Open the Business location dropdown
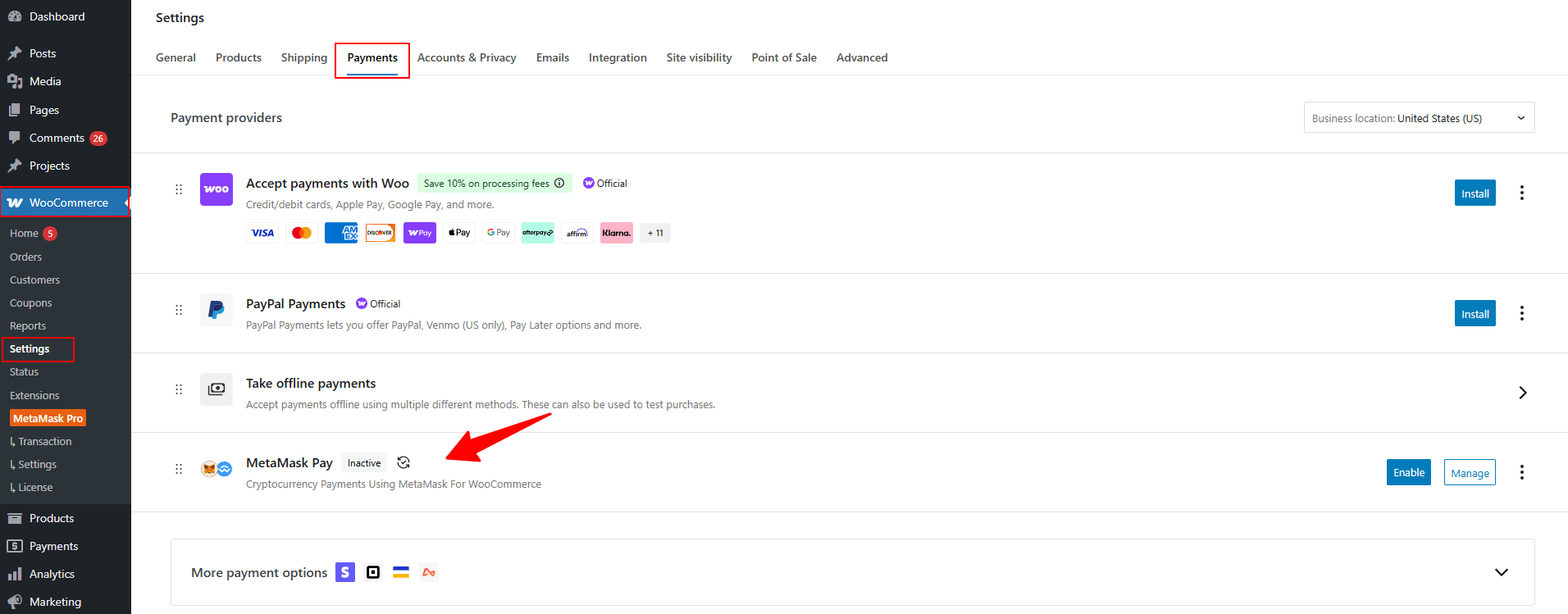 (x=1419, y=117)
